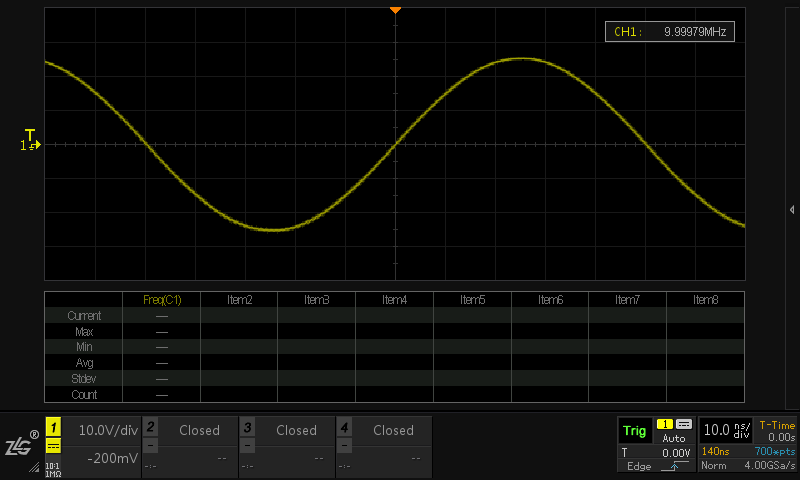Enable channel 3 number badge
The image size is (800, 480).
[x=247, y=426]
